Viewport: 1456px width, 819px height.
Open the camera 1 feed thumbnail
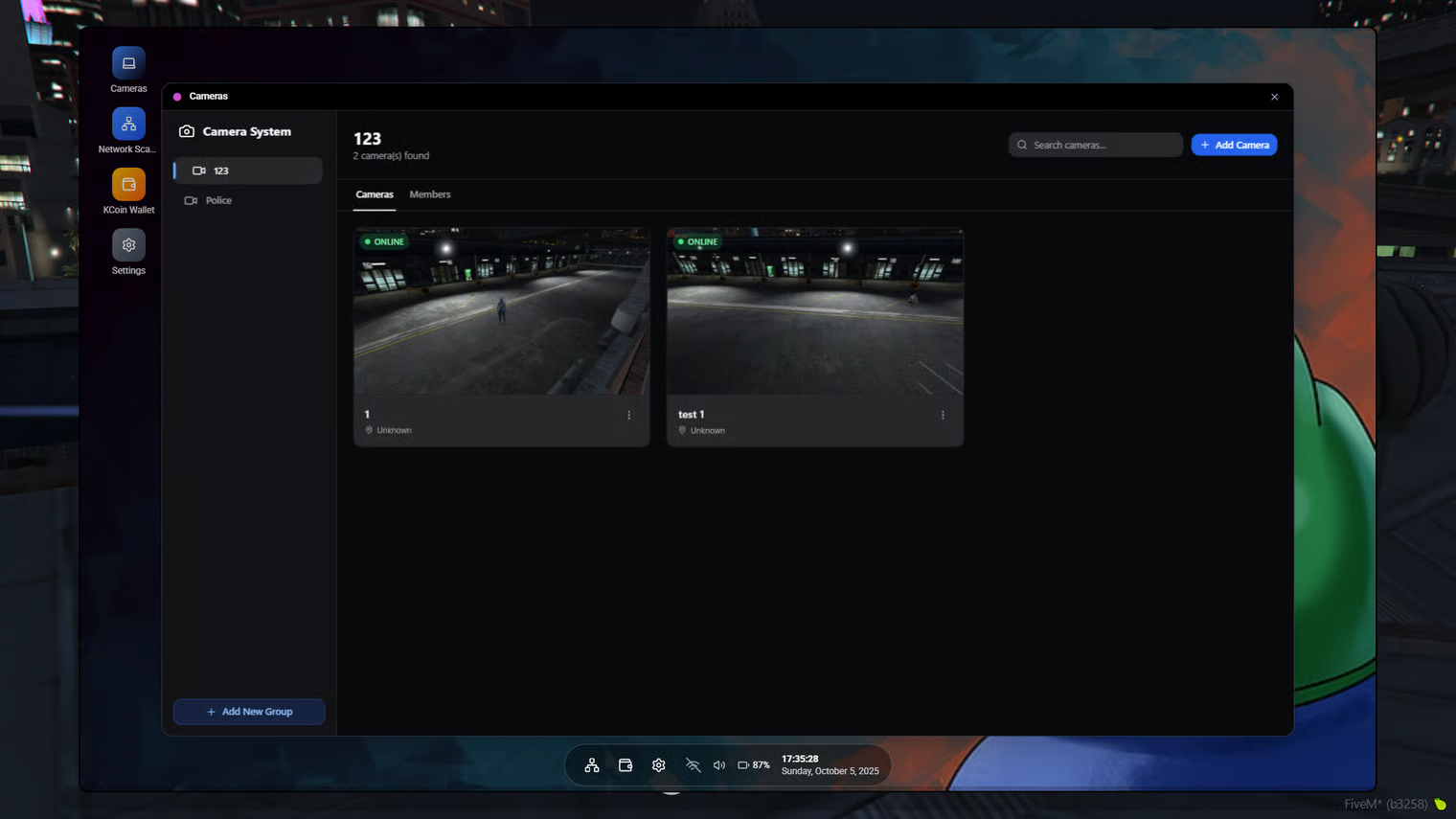click(502, 311)
